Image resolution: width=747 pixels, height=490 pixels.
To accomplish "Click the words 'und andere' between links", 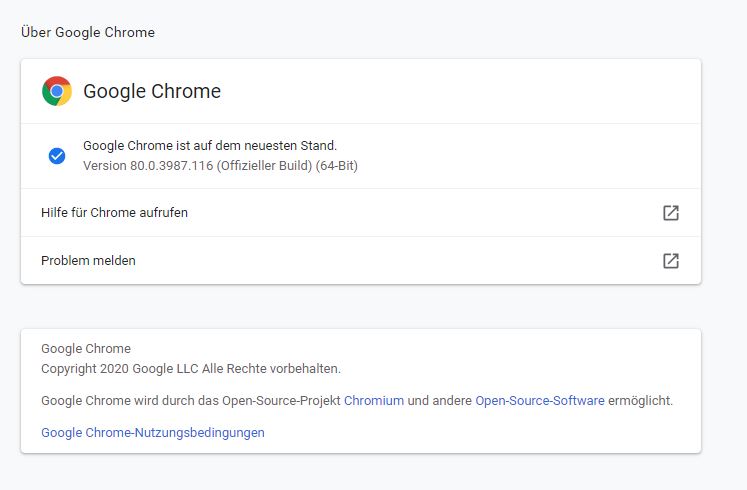I will coord(440,401).
